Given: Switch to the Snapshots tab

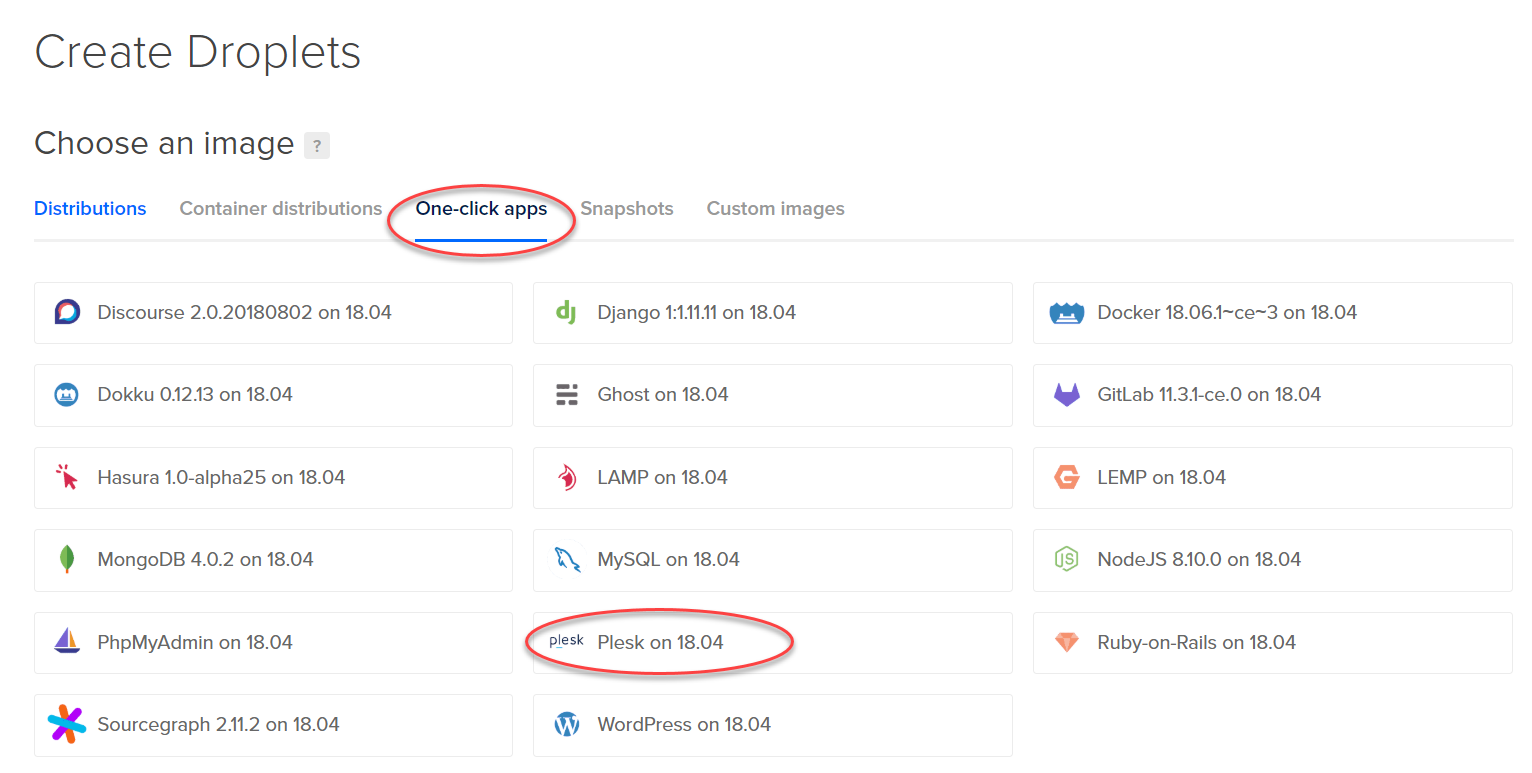Looking at the screenshot, I should point(627,209).
